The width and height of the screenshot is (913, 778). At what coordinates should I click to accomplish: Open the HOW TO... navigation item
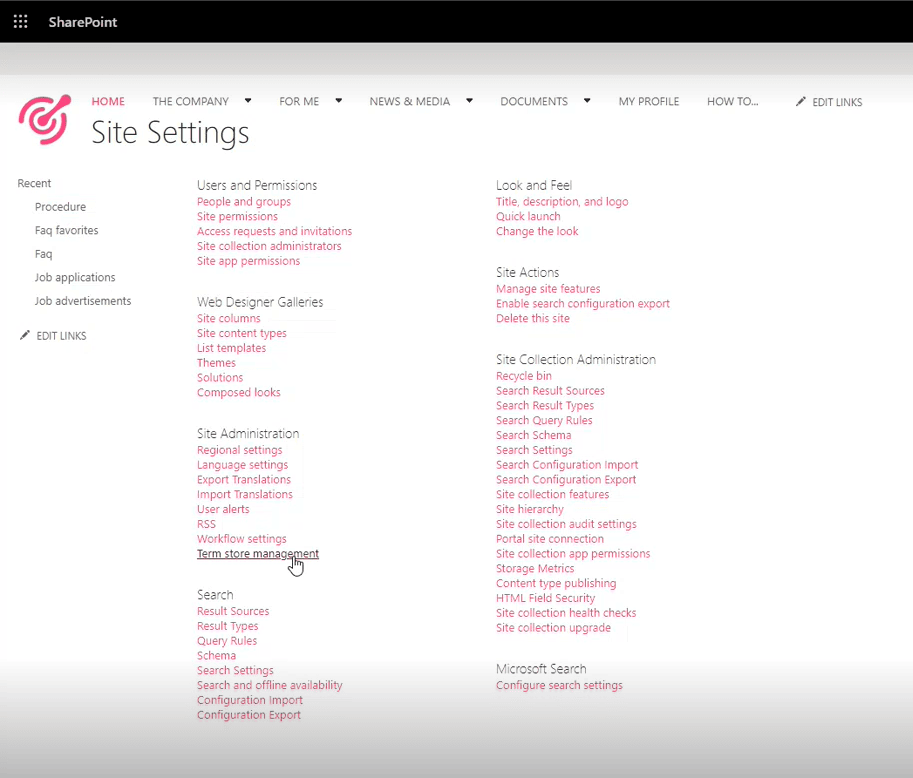pos(732,101)
